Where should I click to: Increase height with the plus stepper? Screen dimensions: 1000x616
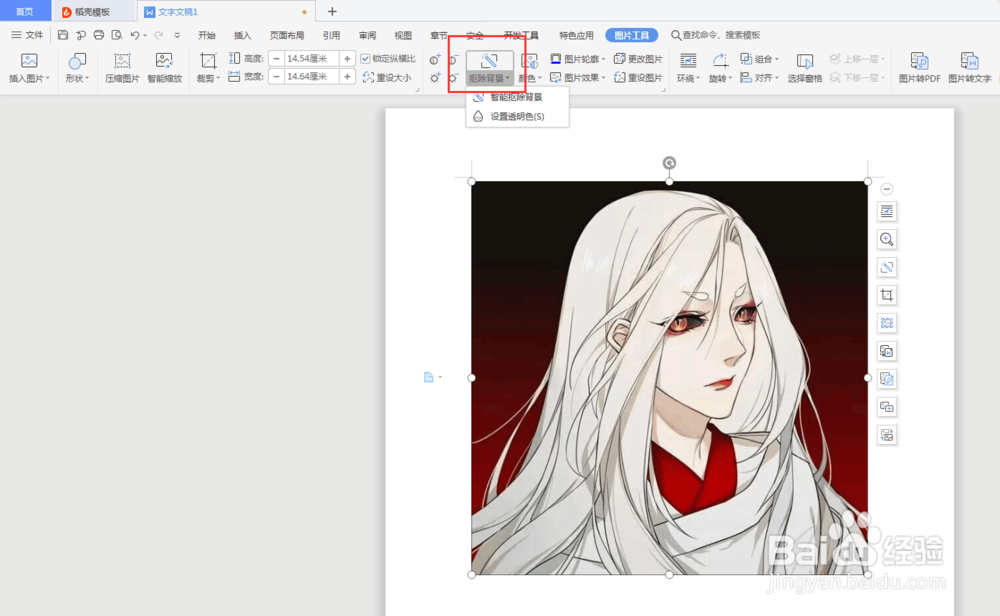coord(347,59)
